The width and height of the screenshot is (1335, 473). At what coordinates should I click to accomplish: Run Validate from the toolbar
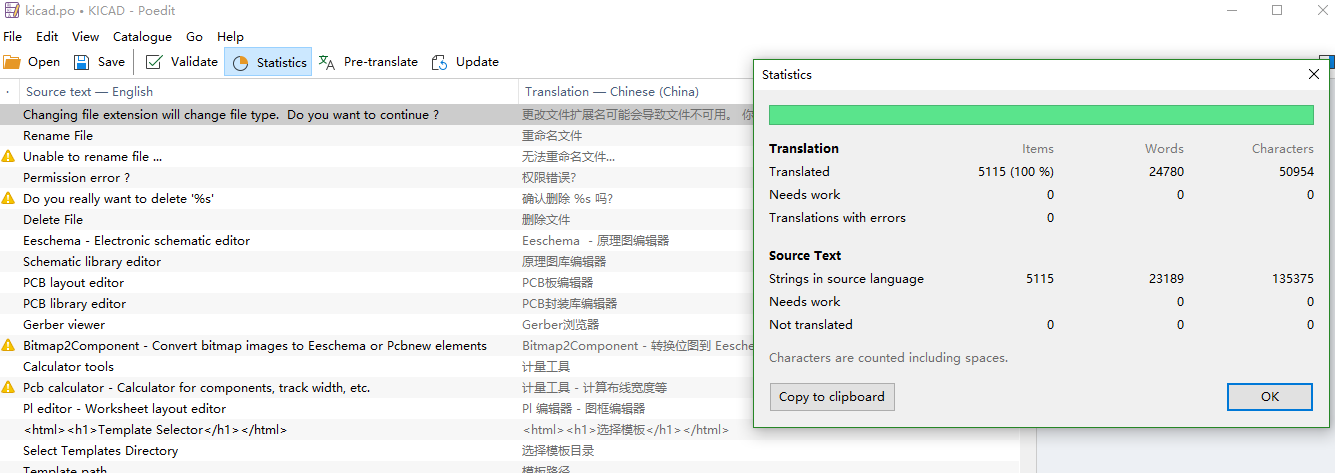pyautogui.click(x=181, y=62)
